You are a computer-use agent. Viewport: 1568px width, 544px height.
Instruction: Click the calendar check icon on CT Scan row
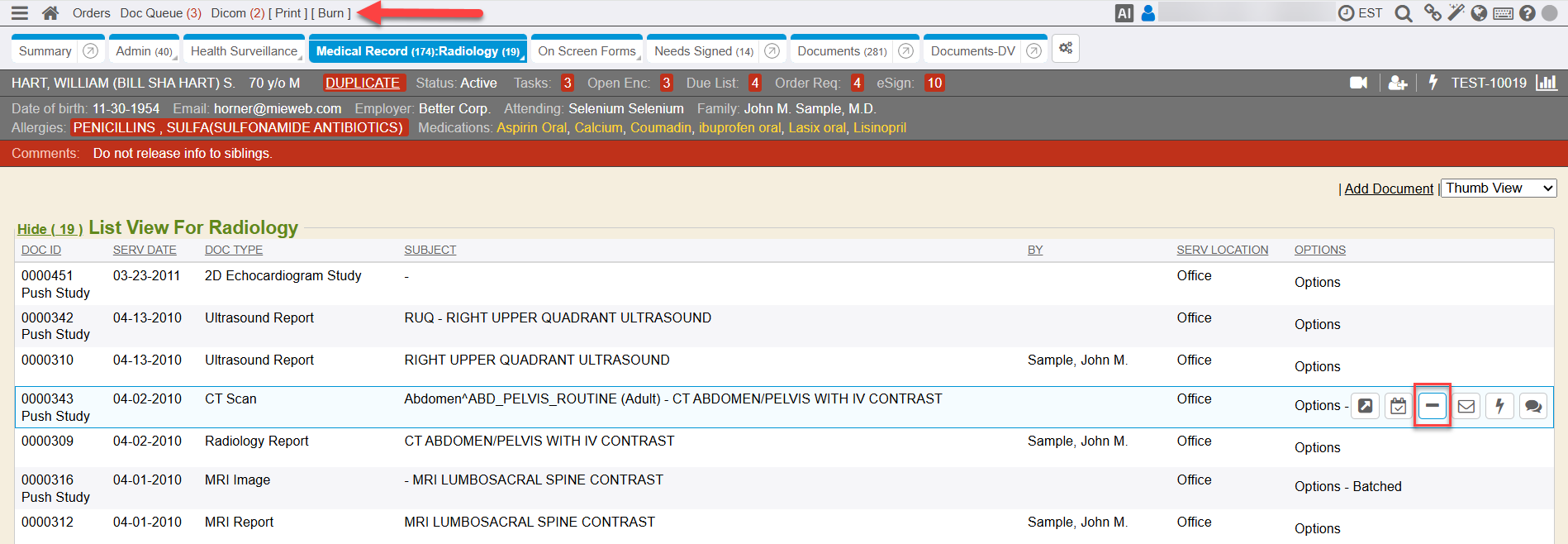coord(1398,406)
